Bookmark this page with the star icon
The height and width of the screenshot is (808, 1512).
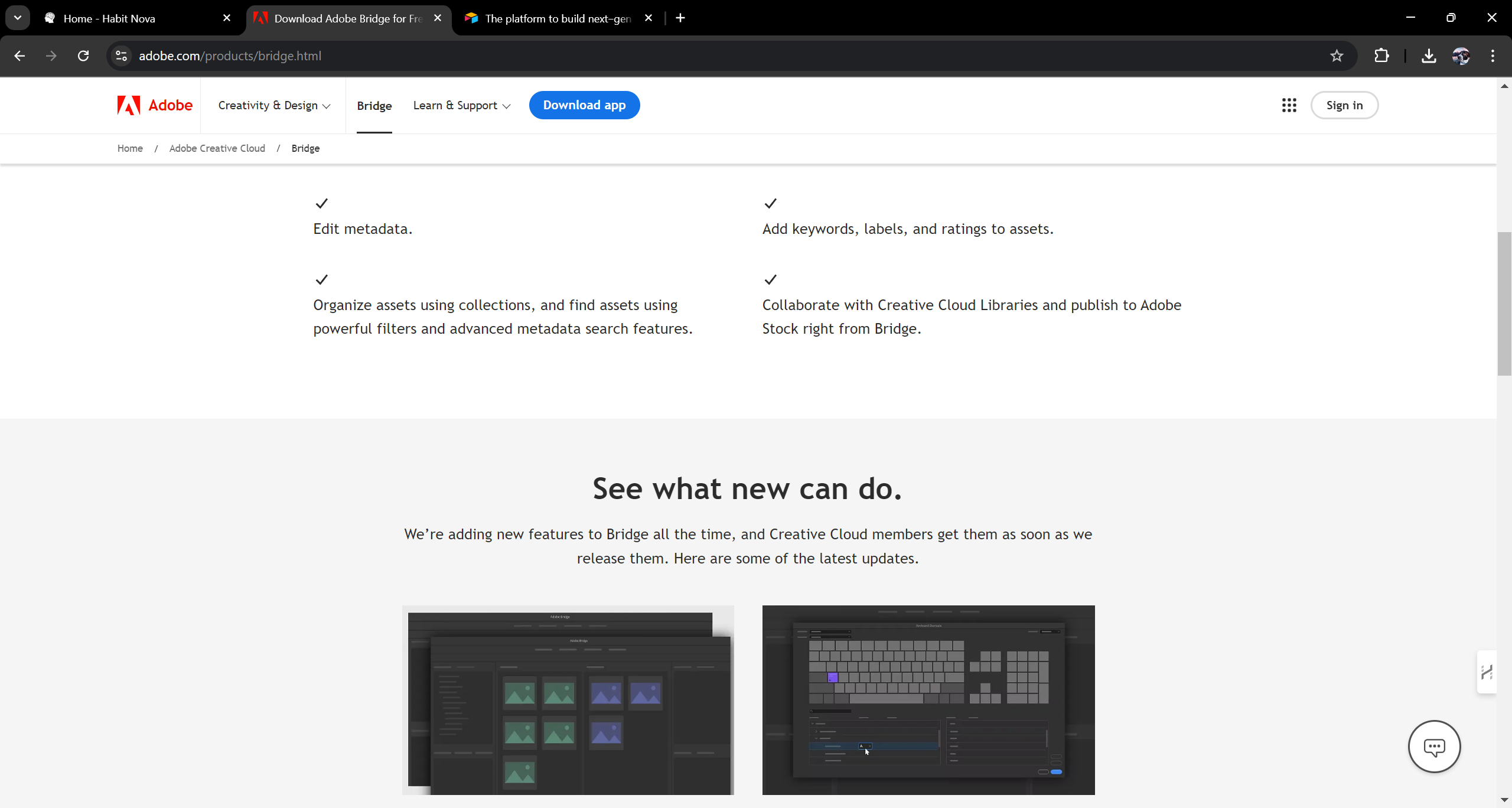(x=1337, y=56)
